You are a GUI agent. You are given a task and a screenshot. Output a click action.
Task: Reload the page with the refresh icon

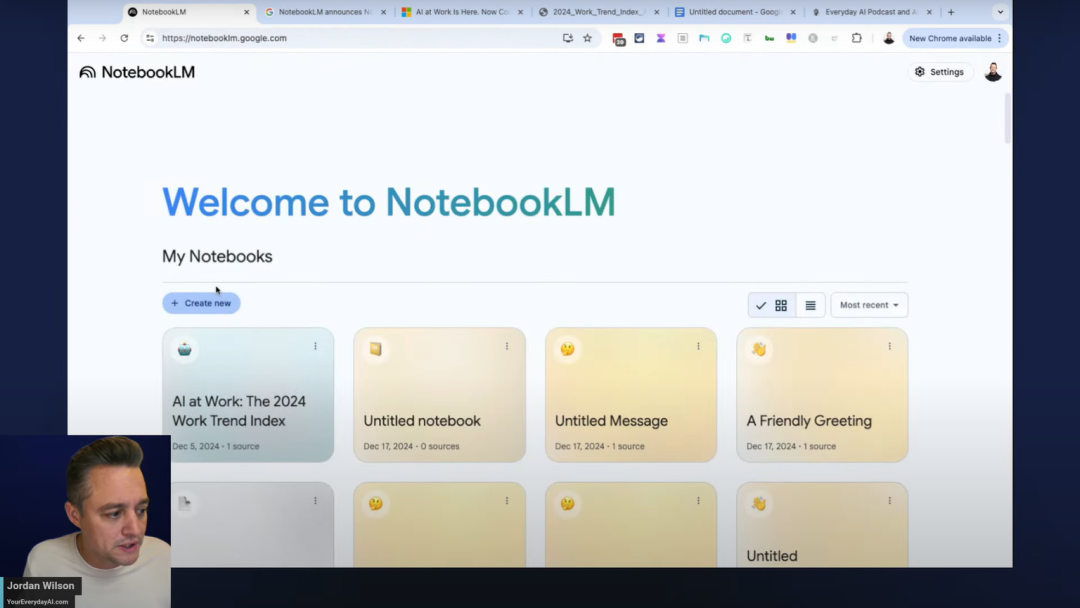click(124, 38)
